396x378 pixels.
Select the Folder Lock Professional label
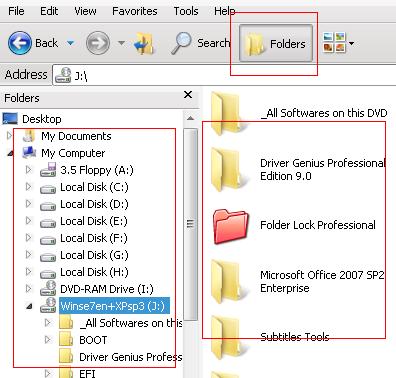(x=318, y=225)
